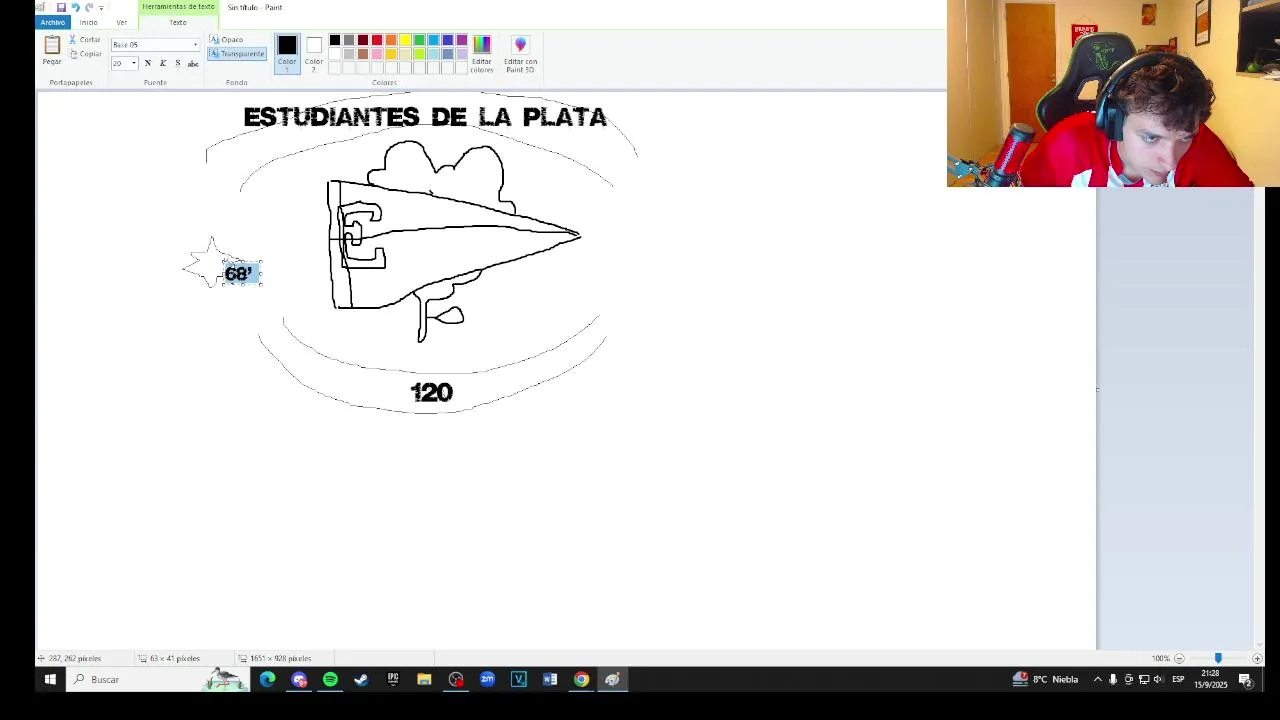Click the selected 68' text box
Viewport: 1280px width, 720px height.
[x=241, y=273]
